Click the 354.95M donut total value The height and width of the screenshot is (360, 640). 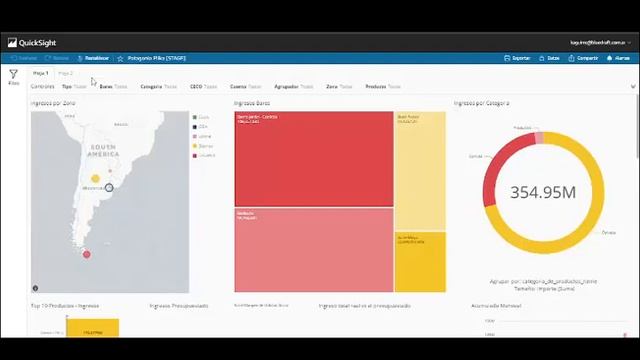tap(543, 192)
